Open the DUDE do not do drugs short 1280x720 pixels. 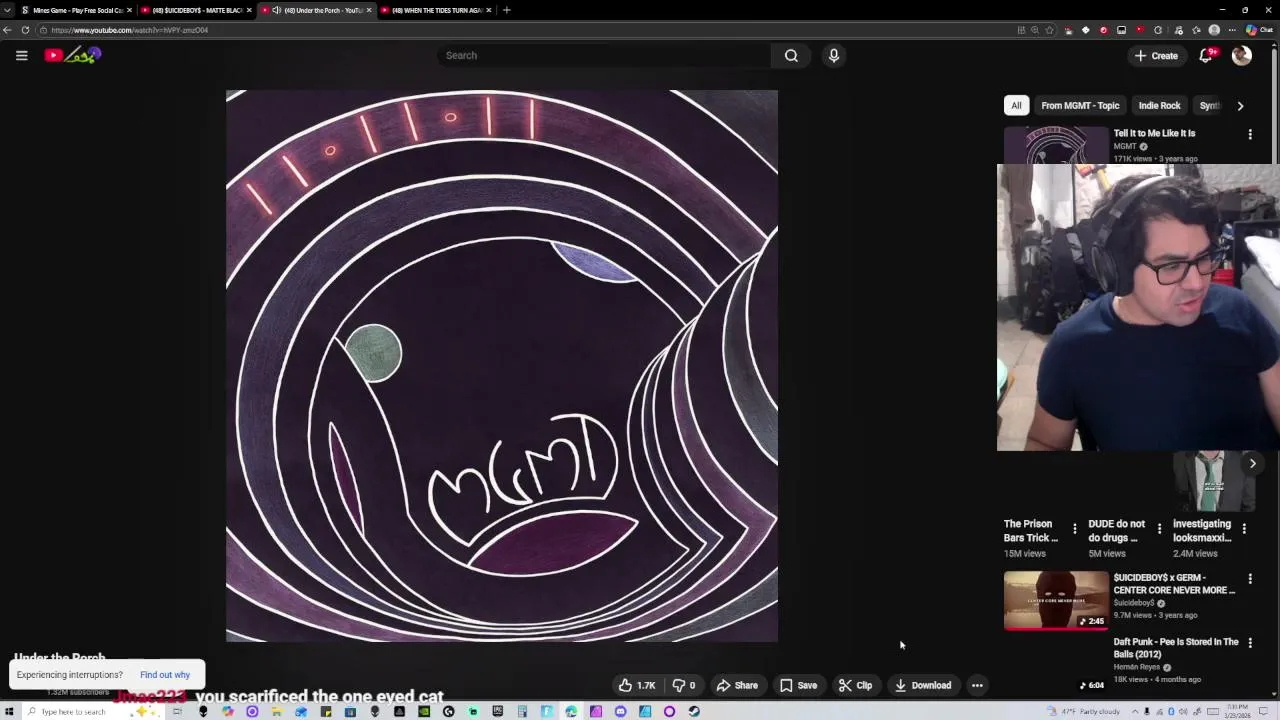(x=1117, y=531)
